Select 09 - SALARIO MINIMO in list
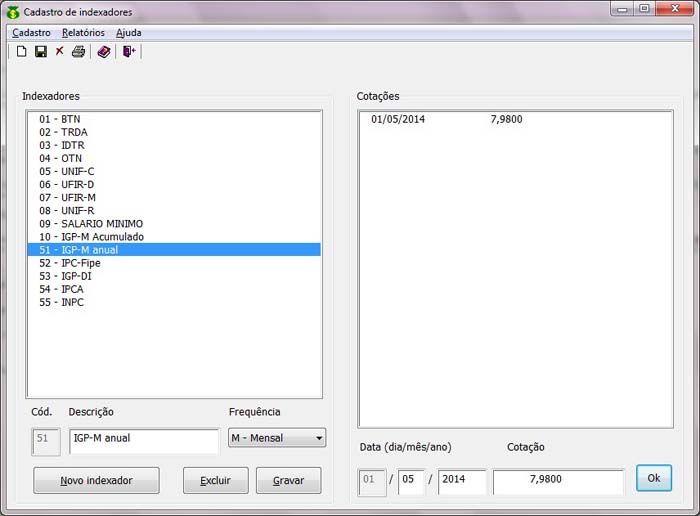700x516 pixels. pos(91,223)
